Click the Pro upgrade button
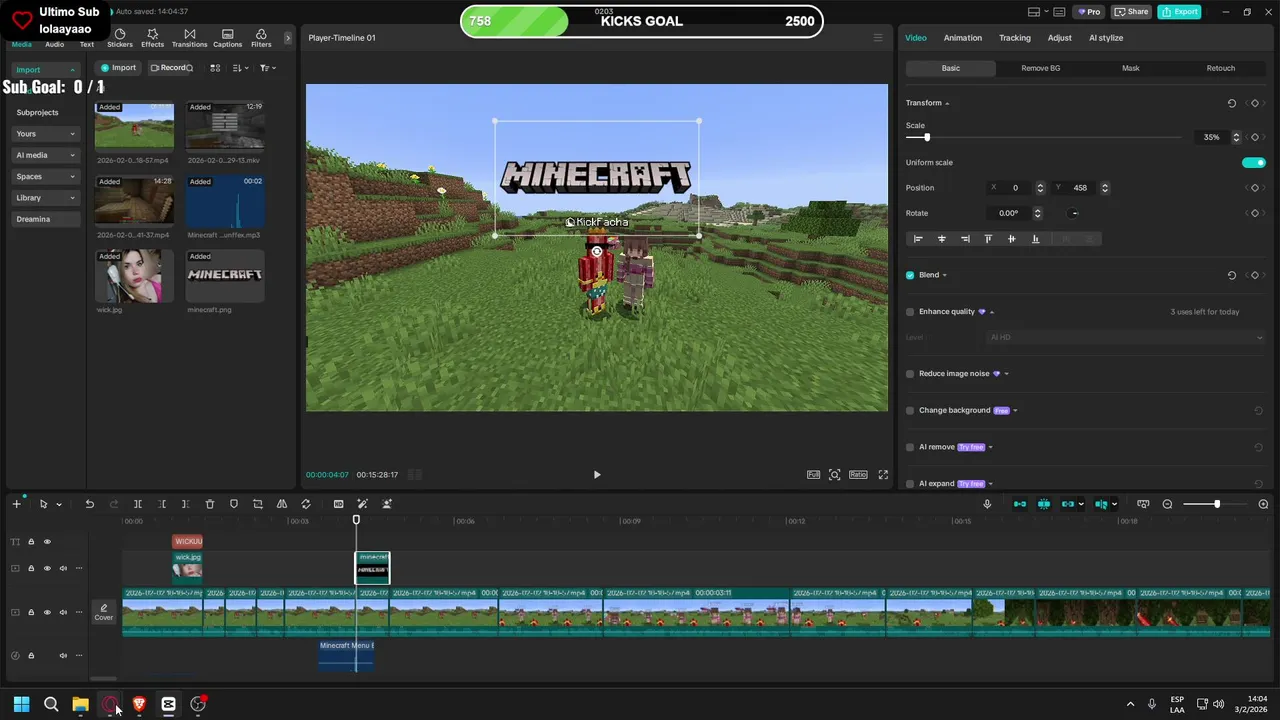 tap(1088, 12)
